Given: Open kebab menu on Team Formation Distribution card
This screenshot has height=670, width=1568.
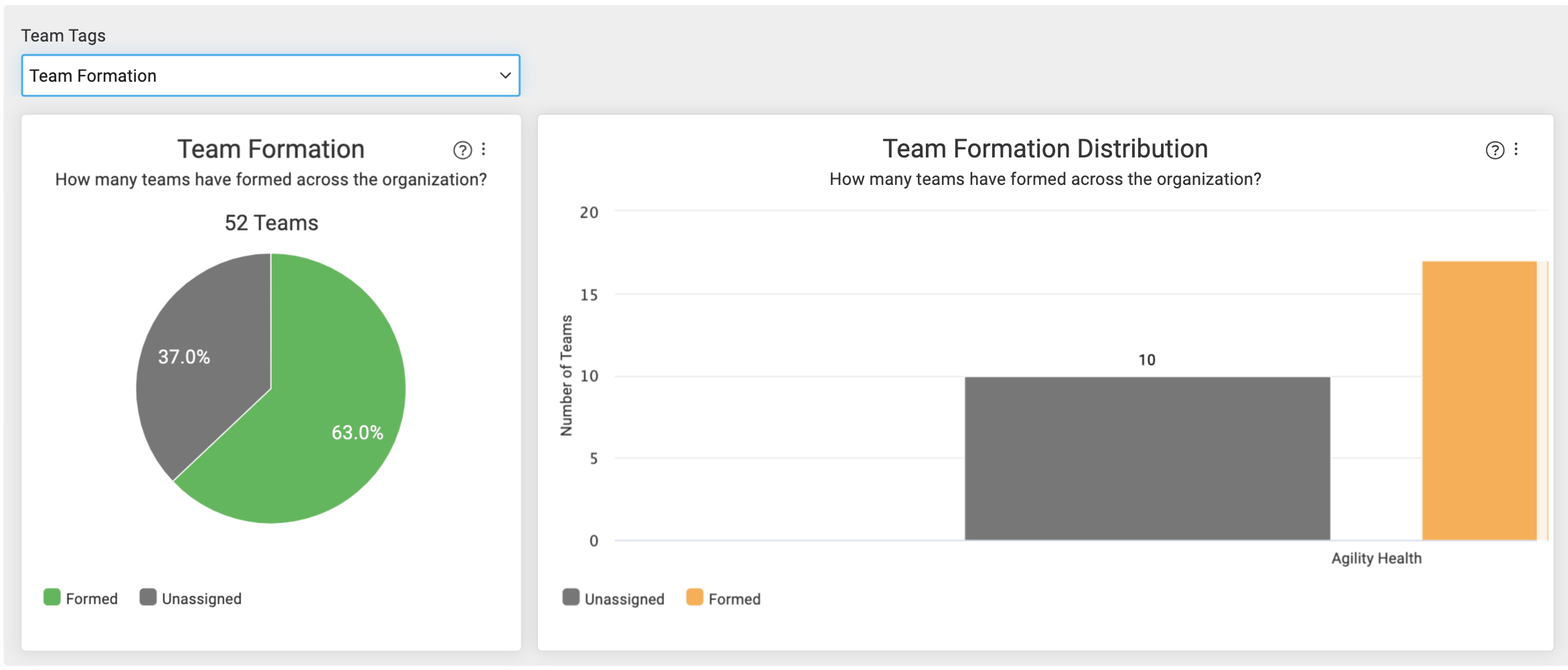Looking at the screenshot, I should pos(1516,149).
